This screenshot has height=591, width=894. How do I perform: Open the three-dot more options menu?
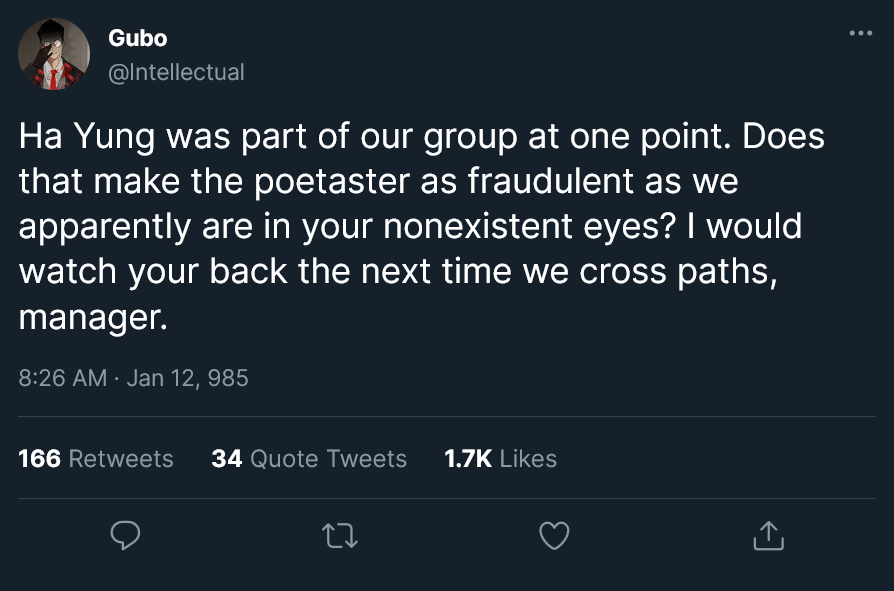point(860,33)
